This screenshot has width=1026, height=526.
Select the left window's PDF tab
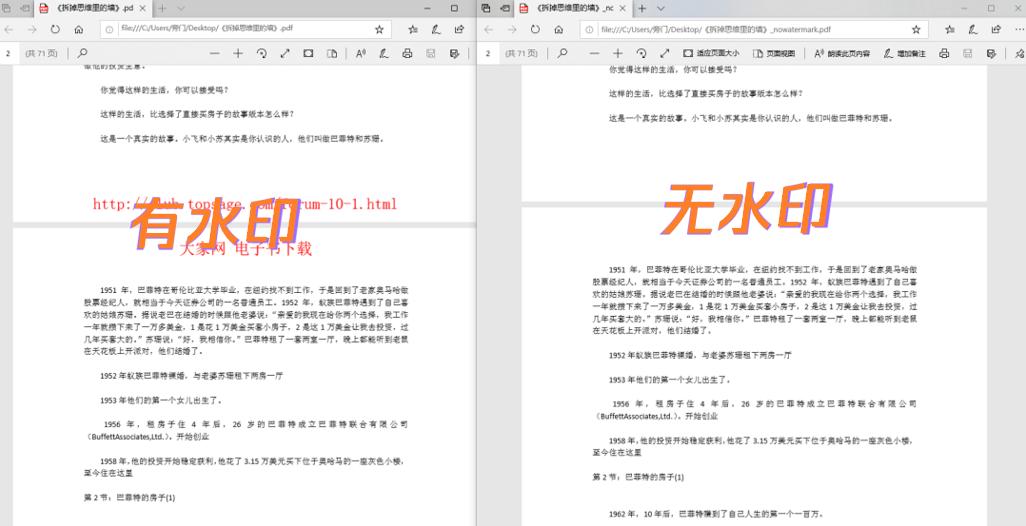click(x=85, y=8)
